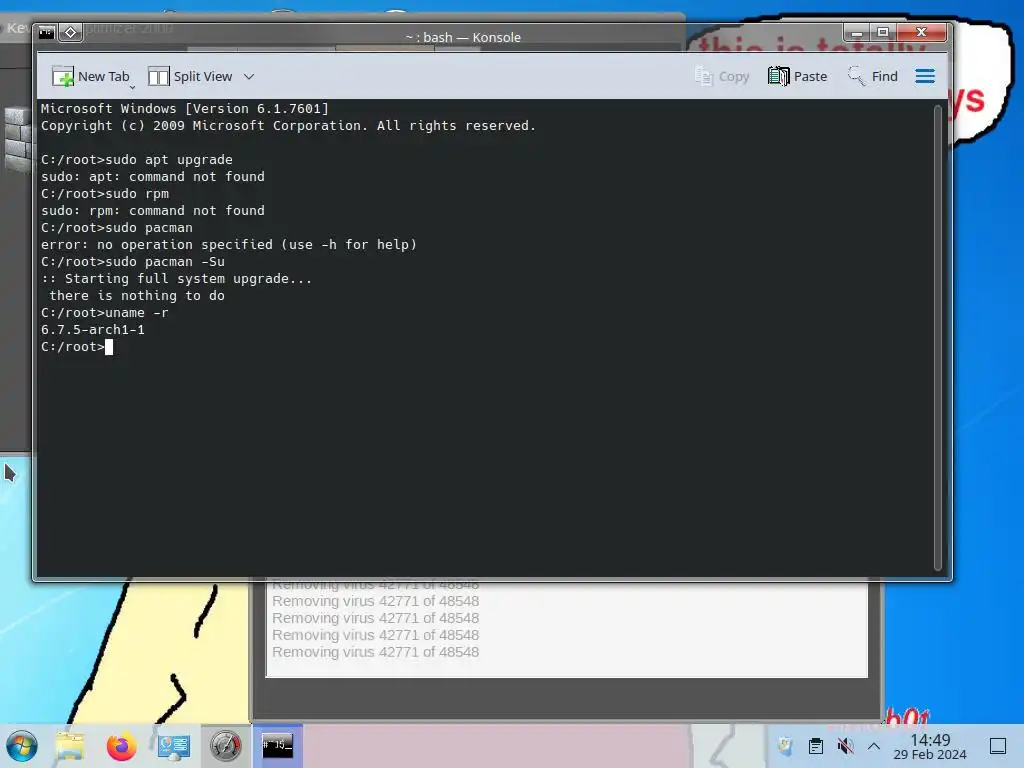Click the Konsole window menu icon in the title bar
This screenshot has width=1024, height=768.
(46, 31)
